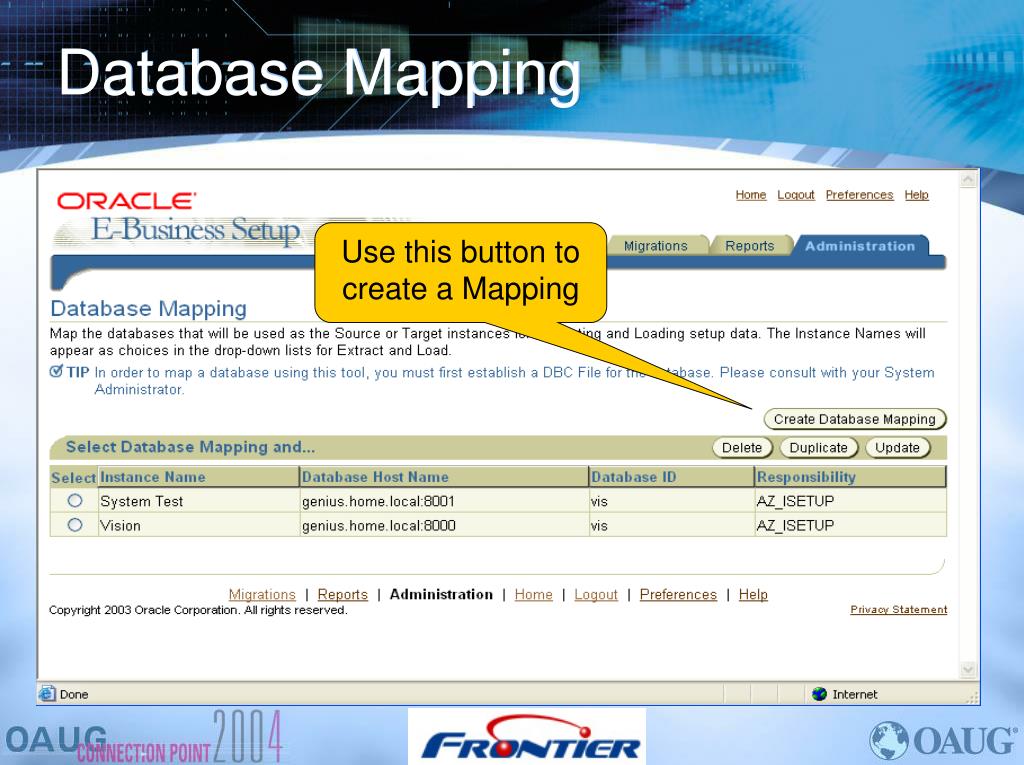Click the footer Reports link

pyautogui.click(x=343, y=594)
